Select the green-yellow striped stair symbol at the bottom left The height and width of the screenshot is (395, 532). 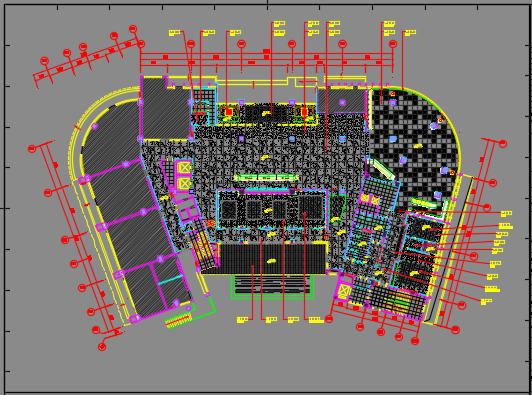coord(179,320)
